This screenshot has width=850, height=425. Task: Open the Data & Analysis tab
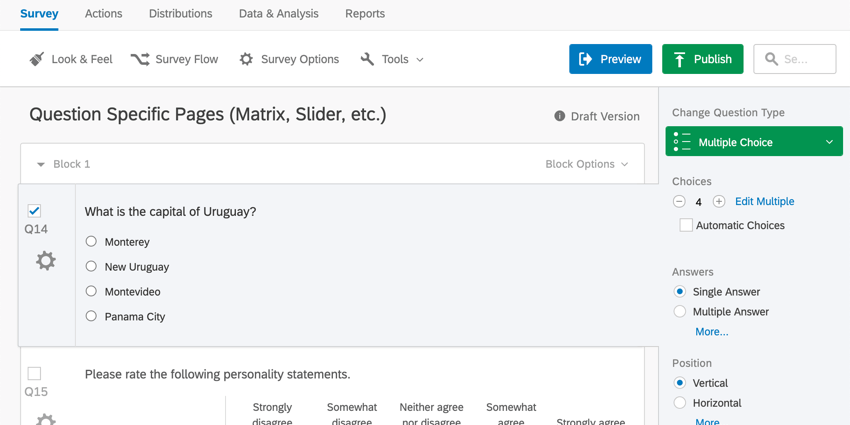tap(279, 14)
